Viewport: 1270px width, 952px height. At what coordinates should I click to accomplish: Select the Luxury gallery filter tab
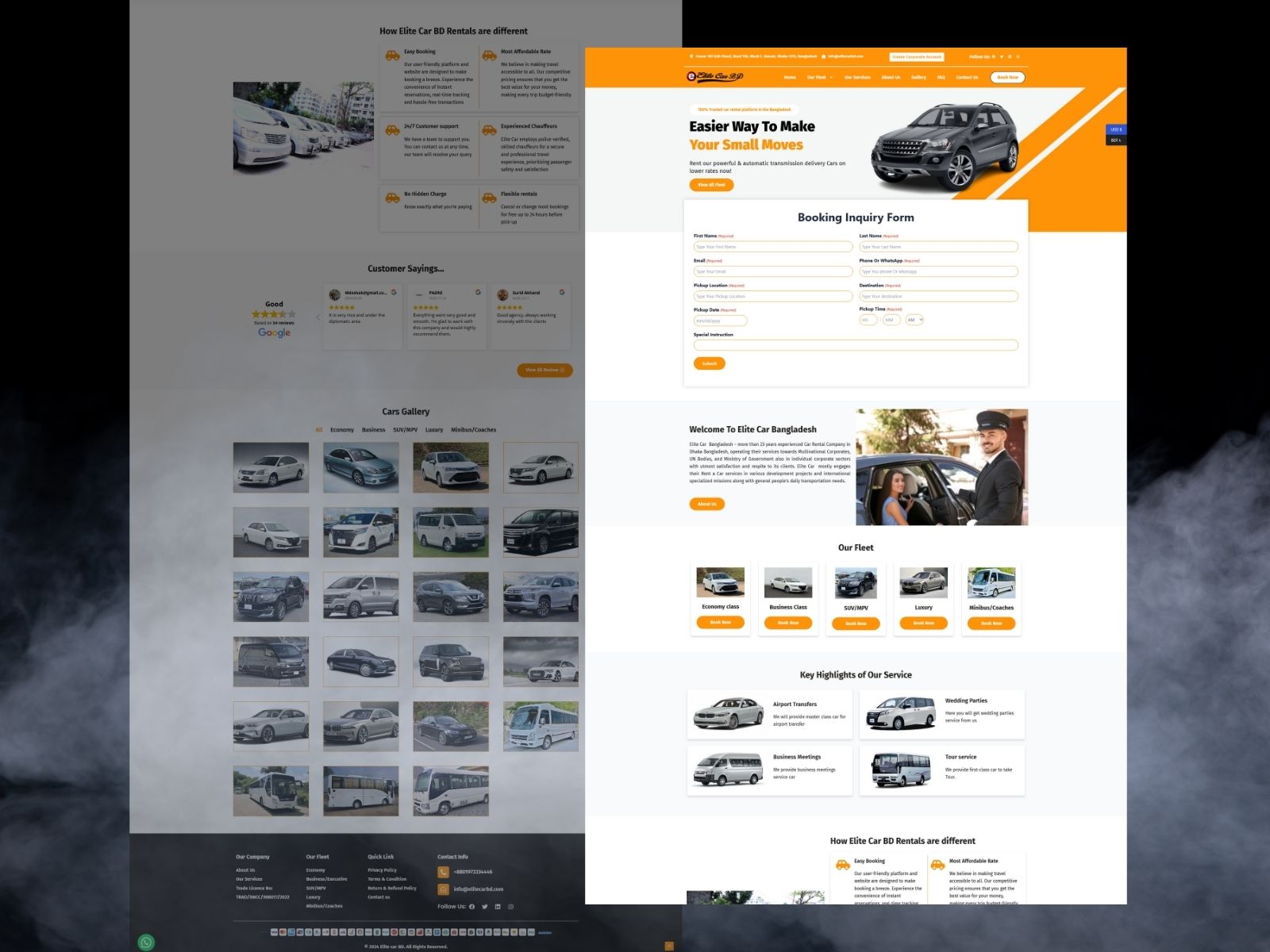[x=434, y=430]
